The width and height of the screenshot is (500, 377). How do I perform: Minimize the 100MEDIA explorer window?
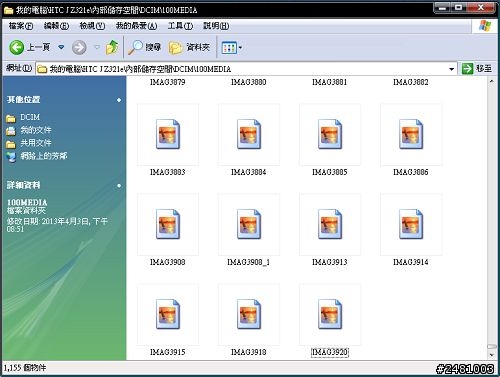click(443, 7)
